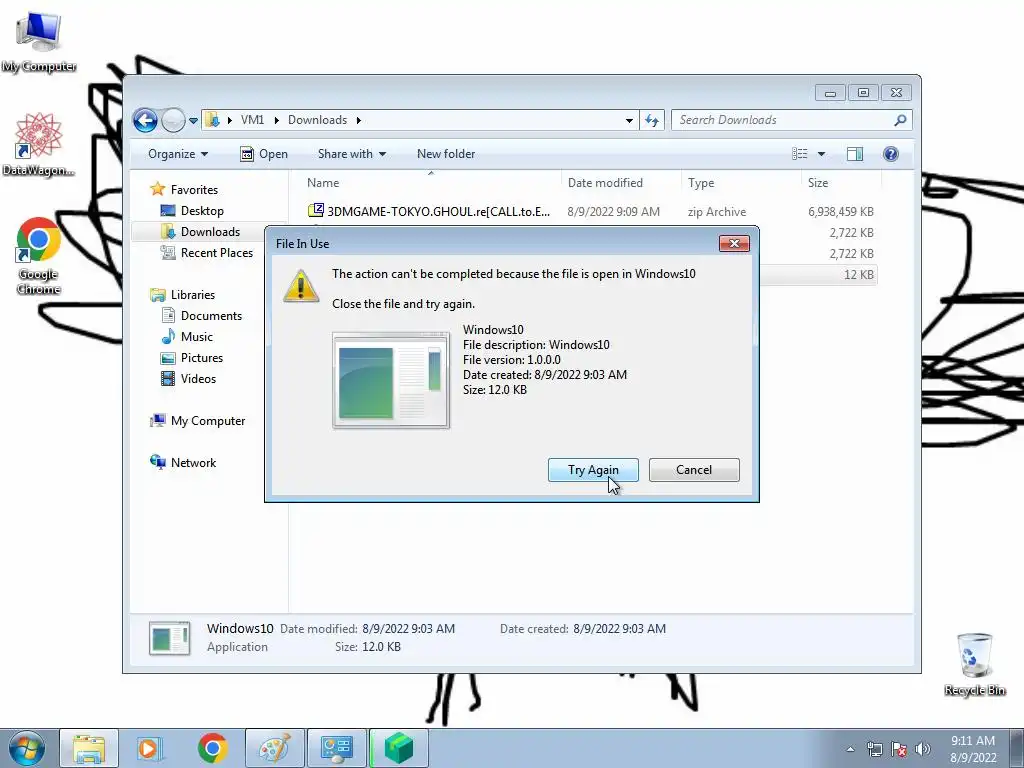Open DataWagon desktop shortcut
Viewport: 1024px width, 768px height.
39,145
